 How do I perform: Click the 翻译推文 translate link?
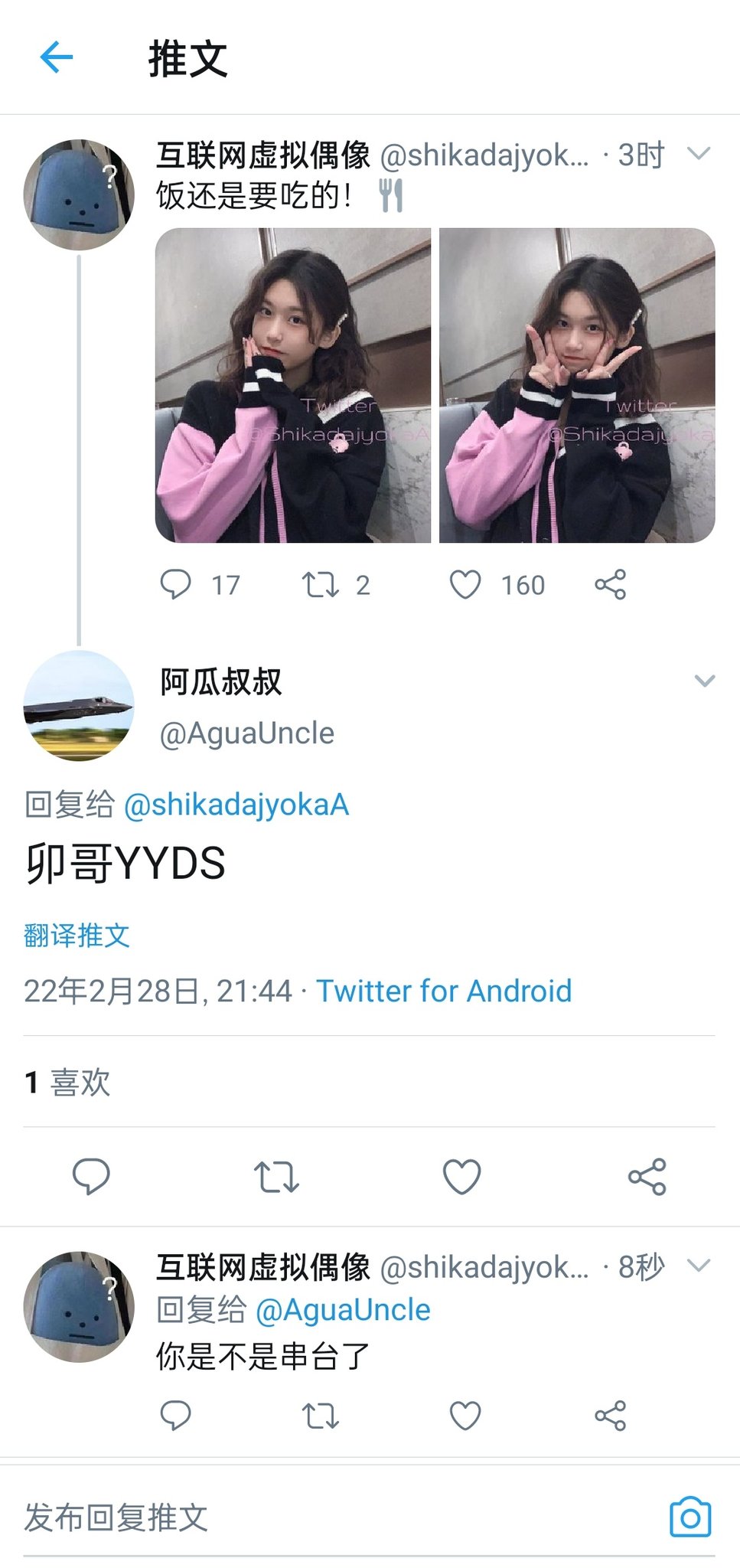pyautogui.click(x=77, y=935)
